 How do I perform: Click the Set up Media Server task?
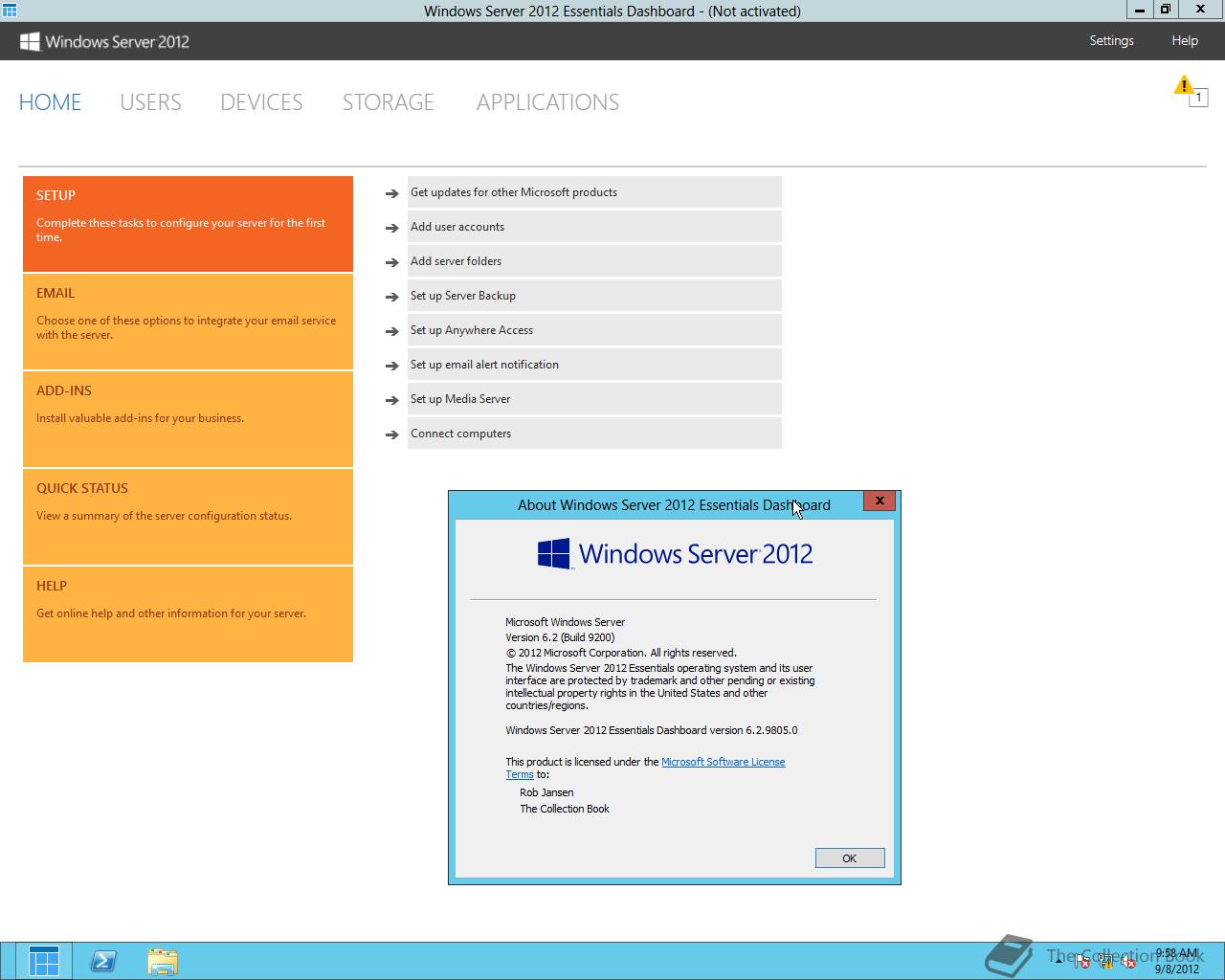click(x=594, y=399)
